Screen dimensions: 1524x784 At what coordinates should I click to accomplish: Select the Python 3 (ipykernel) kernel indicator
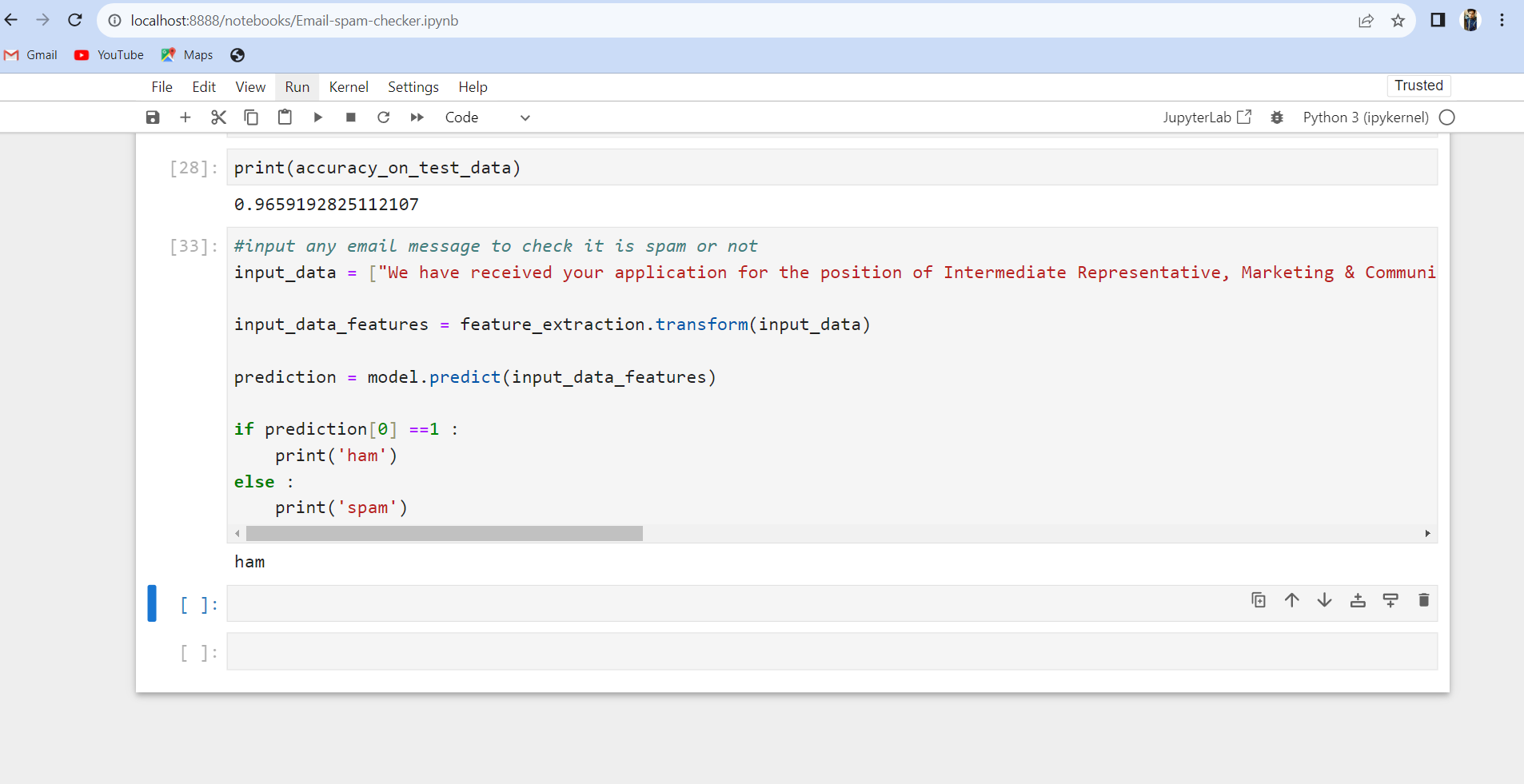1365,117
